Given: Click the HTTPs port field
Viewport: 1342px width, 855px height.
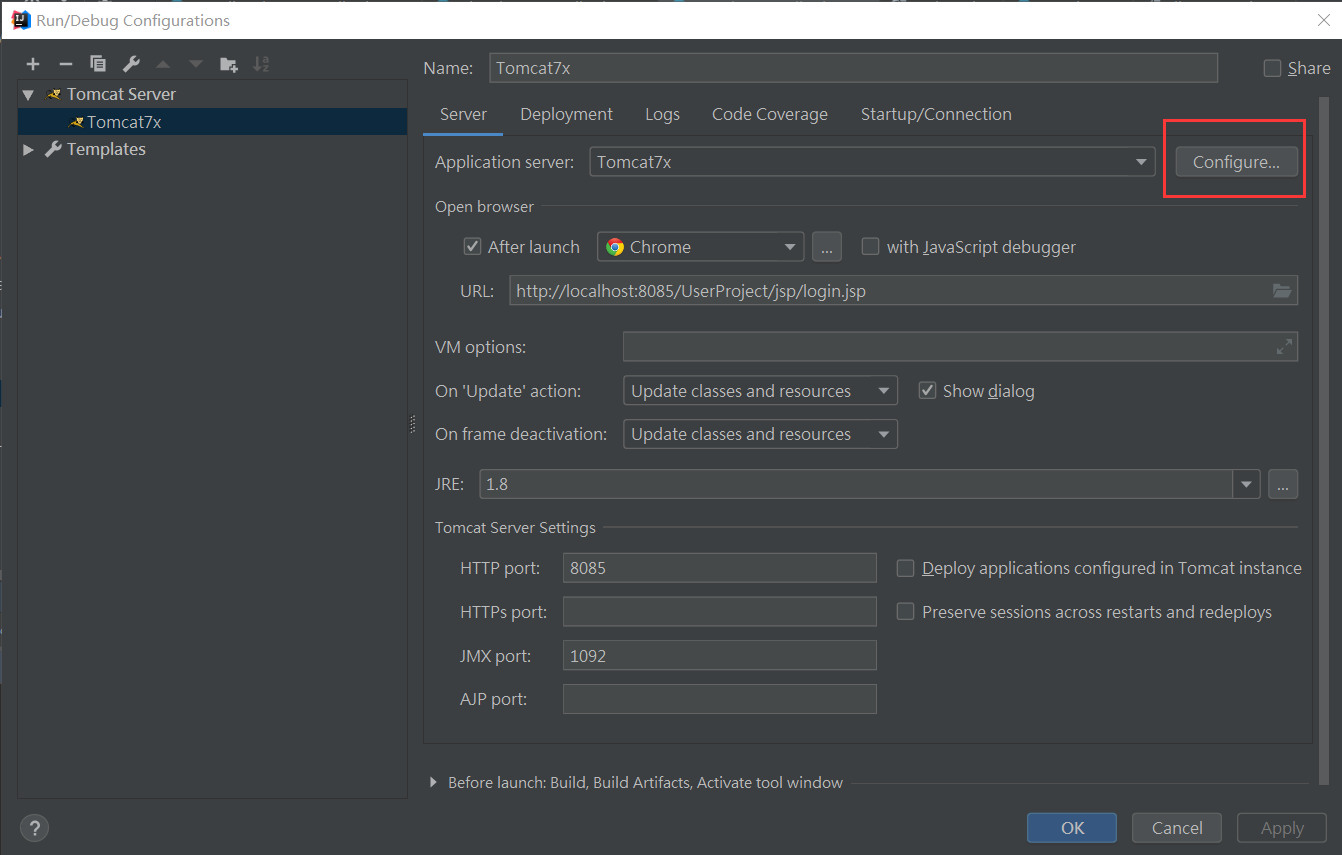Looking at the screenshot, I should [720, 612].
